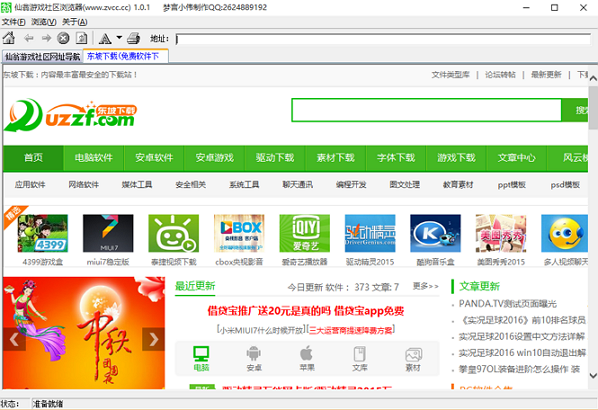Open the red 借贷宝推广 headline link

pos(305,311)
